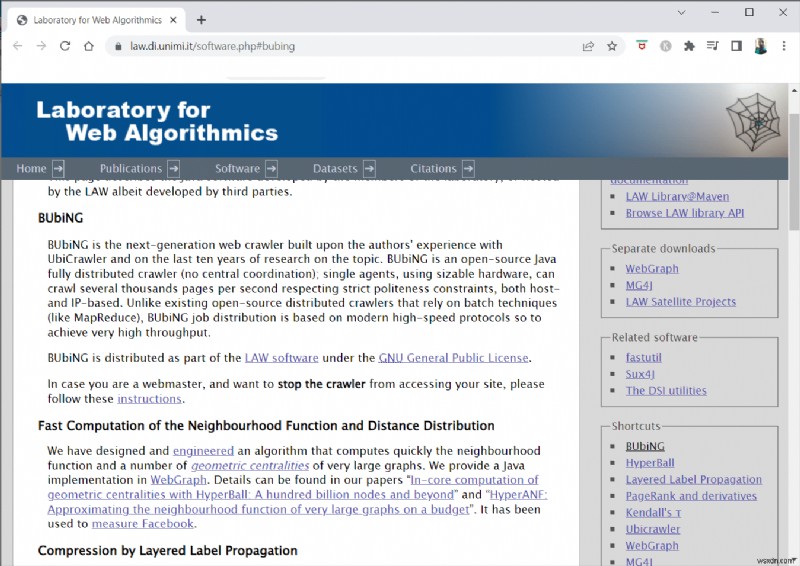Open the Extensions puzzle menu
This screenshot has width=800, height=566.
(x=689, y=46)
